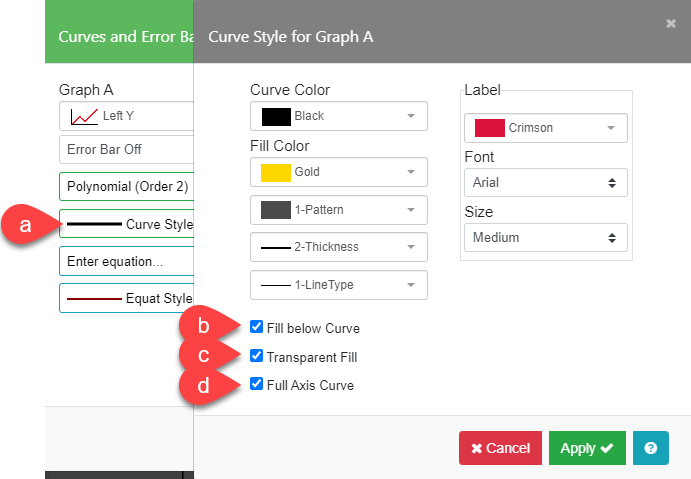Screen dimensions: 691x479
Task: Select the Arial font dropdown
Action: (545, 183)
